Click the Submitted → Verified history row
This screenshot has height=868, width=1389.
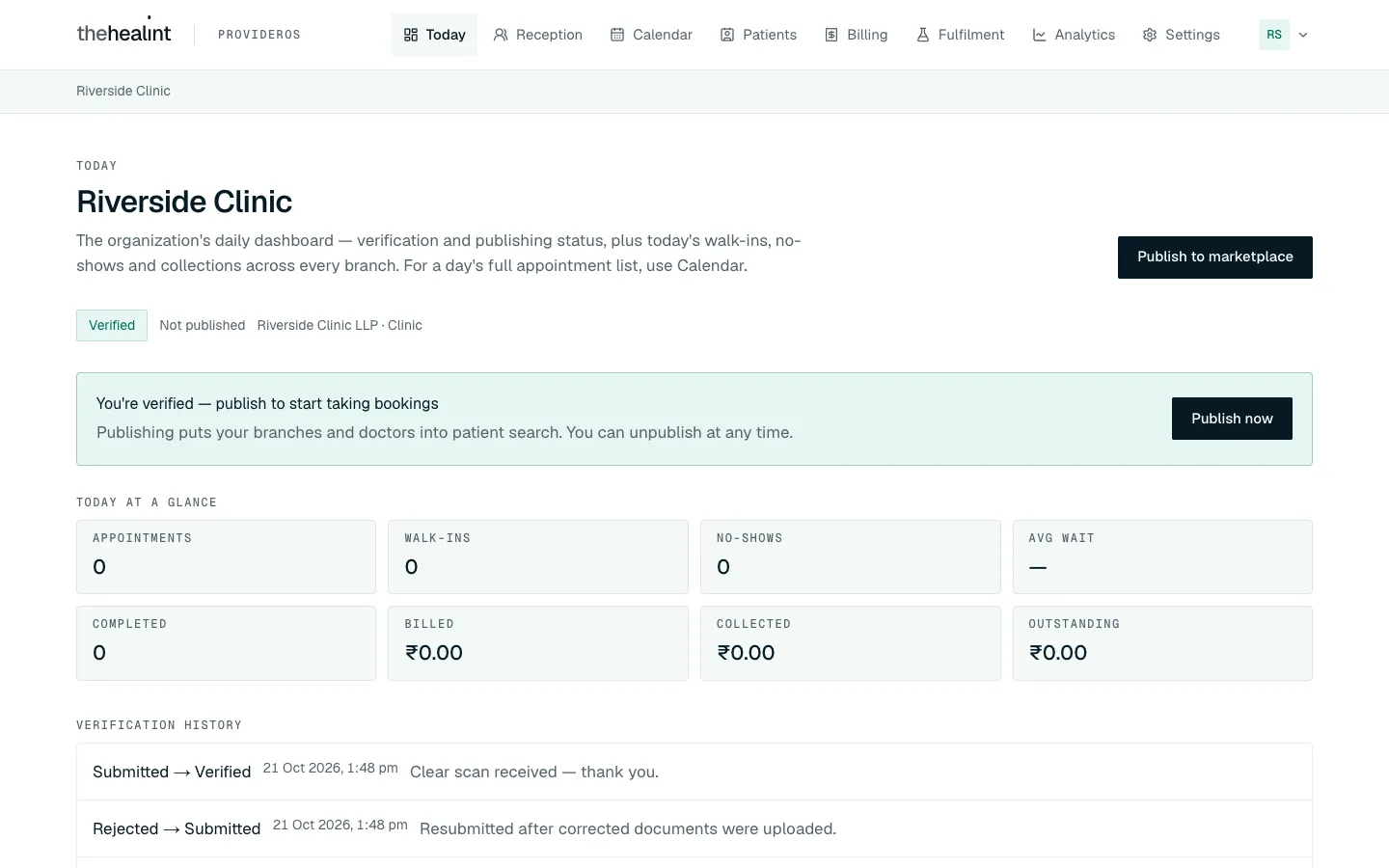coord(694,772)
